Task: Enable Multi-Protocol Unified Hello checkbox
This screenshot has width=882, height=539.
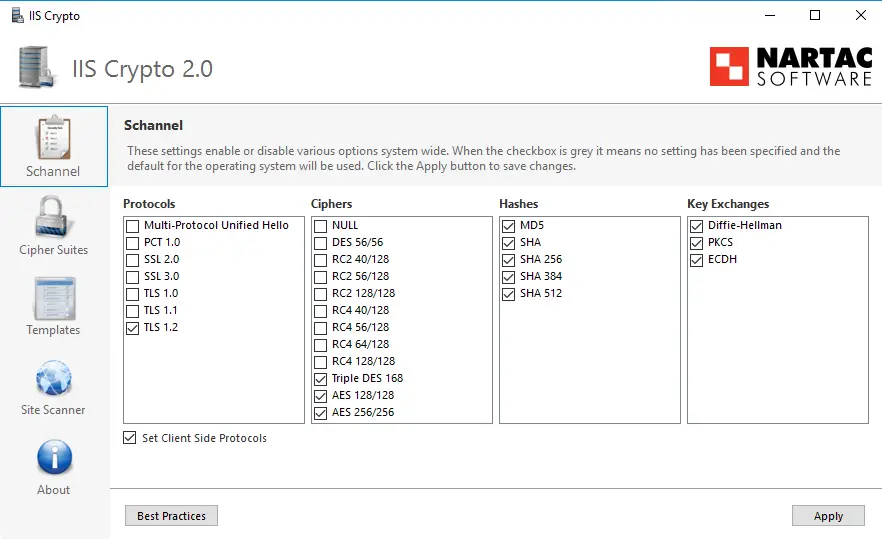Action: pyautogui.click(x=132, y=226)
